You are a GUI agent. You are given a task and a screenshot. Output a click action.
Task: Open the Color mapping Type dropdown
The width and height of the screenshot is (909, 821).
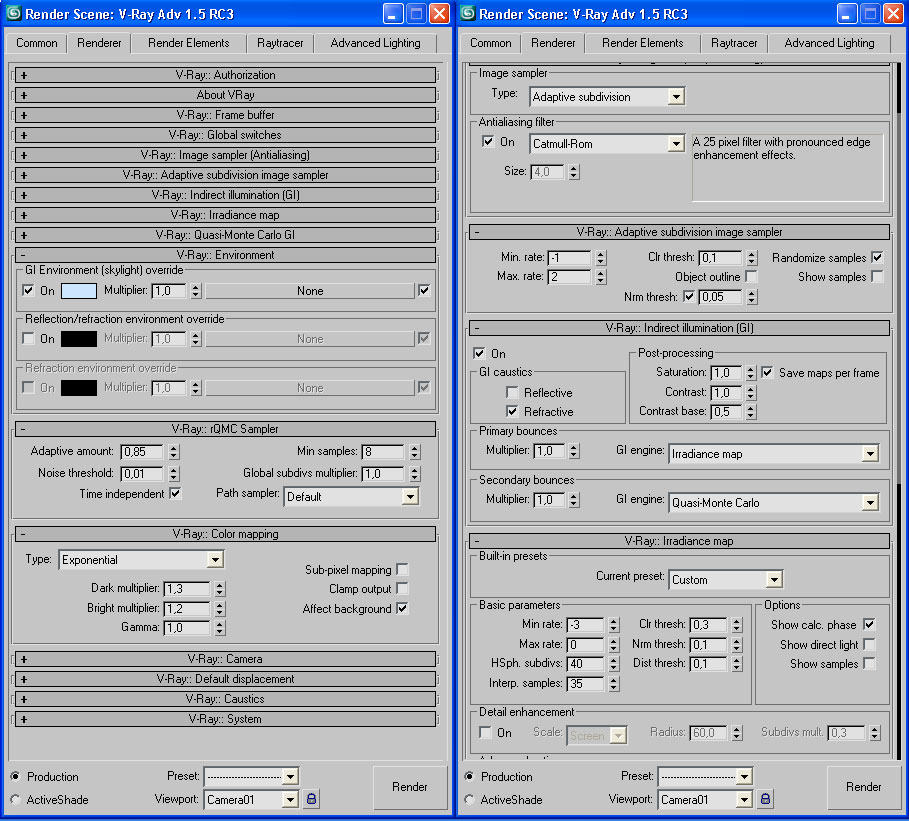click(x=141, y=560)
